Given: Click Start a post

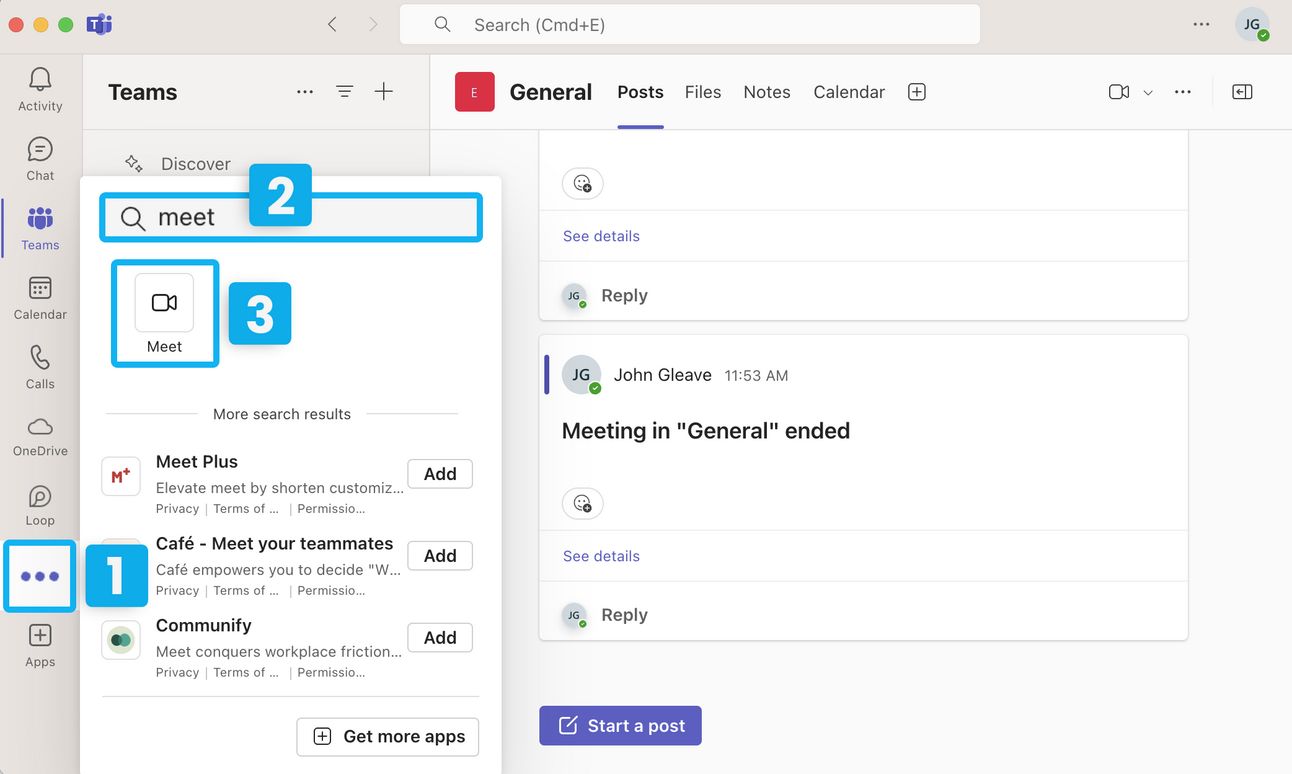Looking at the screenshot, I should (x=620, y=726).
